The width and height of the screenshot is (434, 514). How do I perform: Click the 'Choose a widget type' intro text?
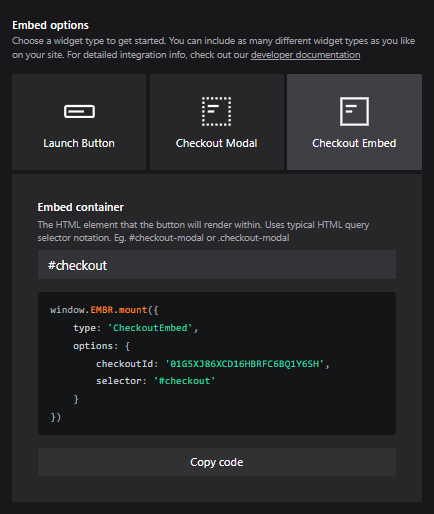click(x=213, y=48)
